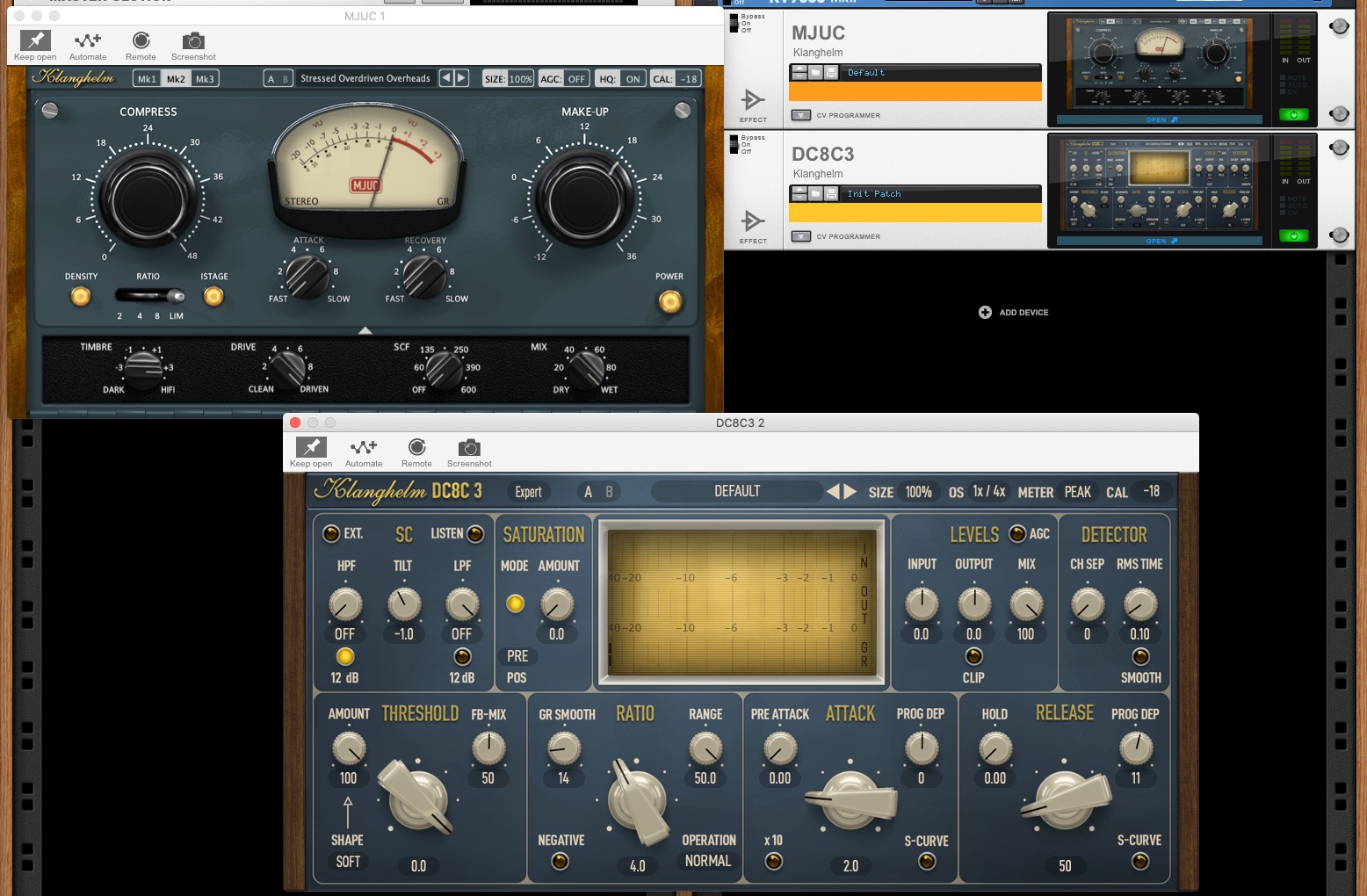This screenshot has height=896, width=1367.
Task: Click DC8C3 rack effect arrow icon
Action: point(753,220)
